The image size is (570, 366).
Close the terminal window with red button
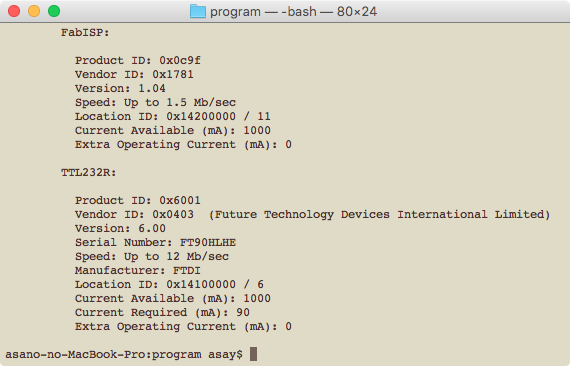point(14,11)
